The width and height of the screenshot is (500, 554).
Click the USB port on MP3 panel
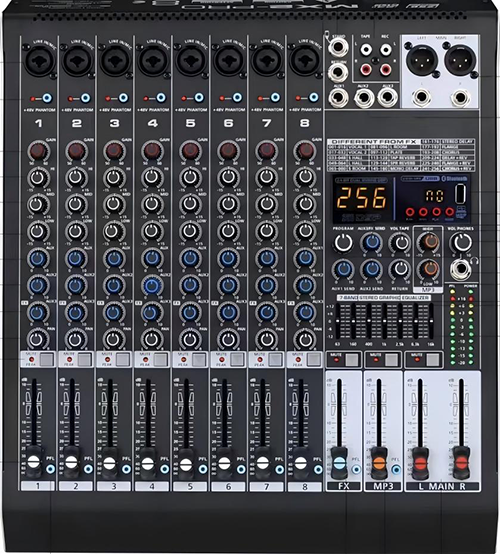click(460, 195)
